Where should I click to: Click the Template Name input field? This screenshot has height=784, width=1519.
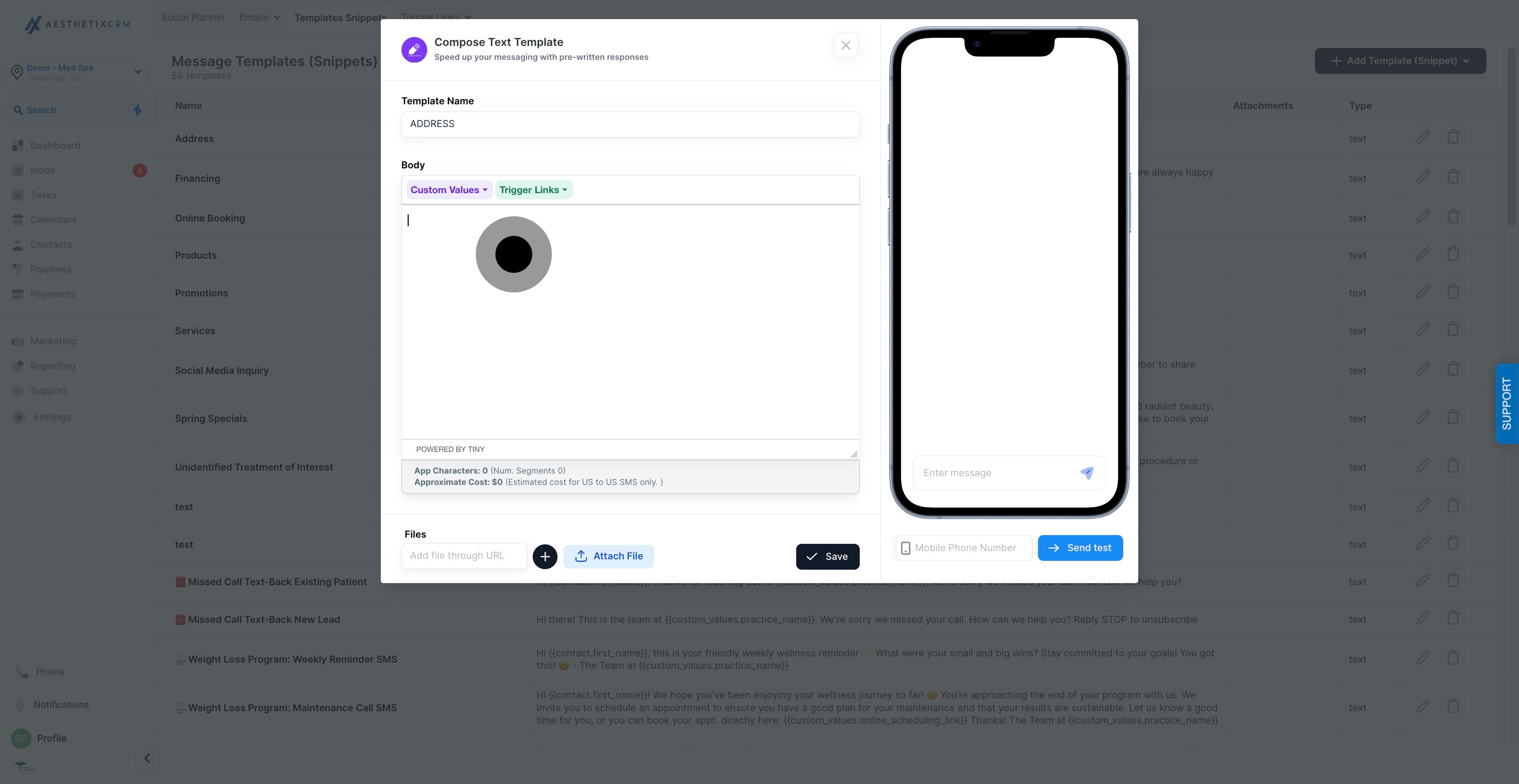(630, 124)
